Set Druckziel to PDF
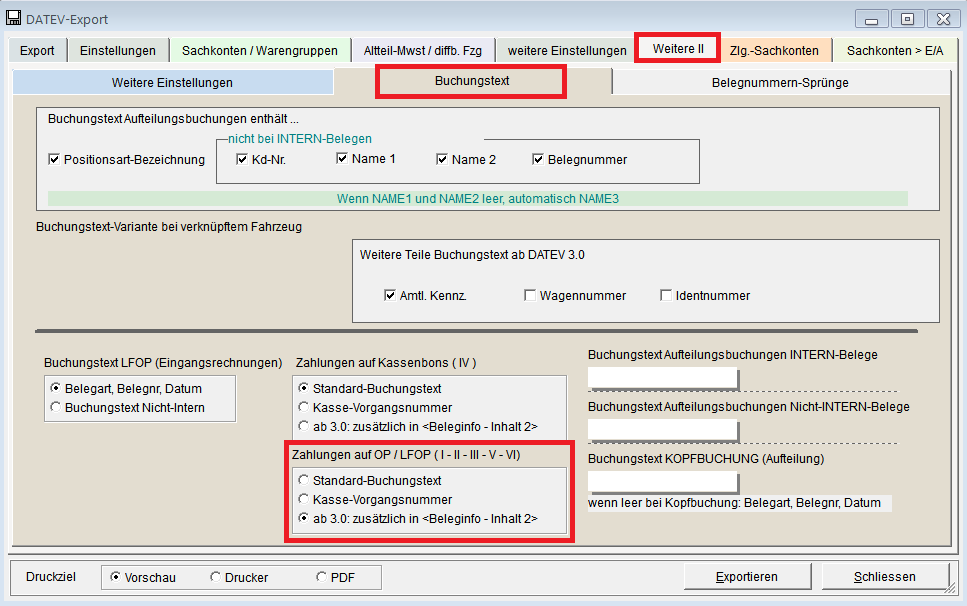The image size is (967, 606). coord(321,577)
